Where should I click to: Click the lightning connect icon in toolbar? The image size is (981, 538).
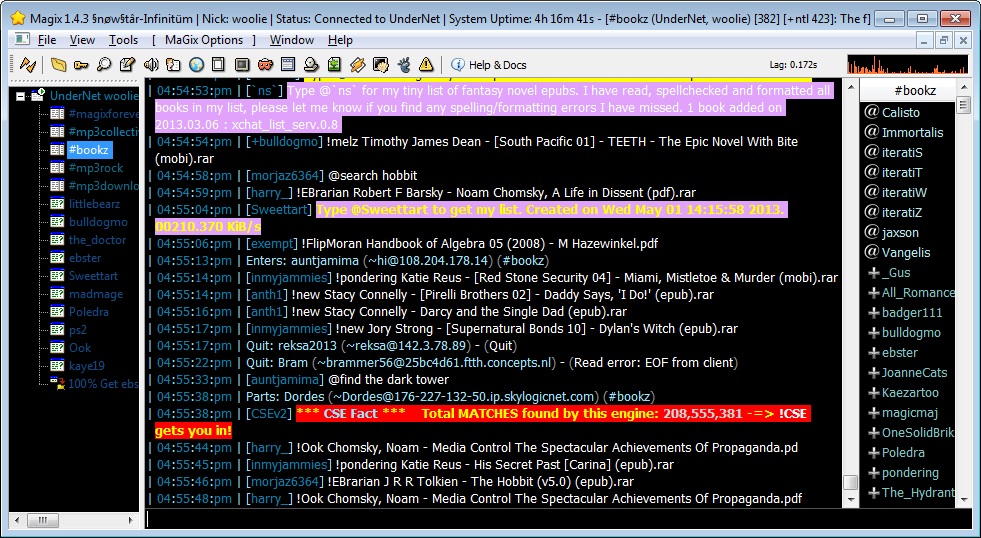(x=28, y=64)
